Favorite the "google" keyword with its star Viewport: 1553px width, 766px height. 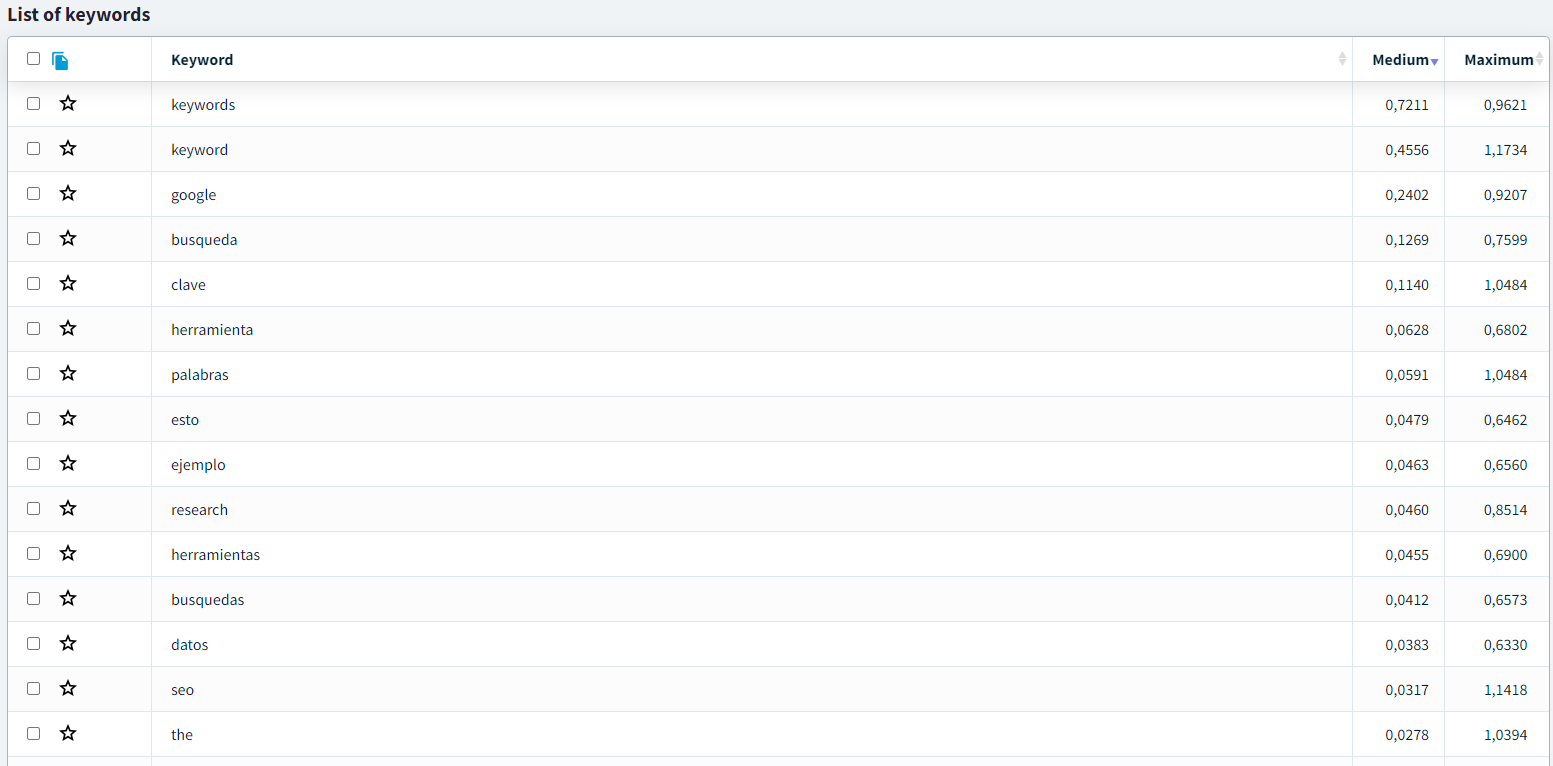click(x=68, y=194)
